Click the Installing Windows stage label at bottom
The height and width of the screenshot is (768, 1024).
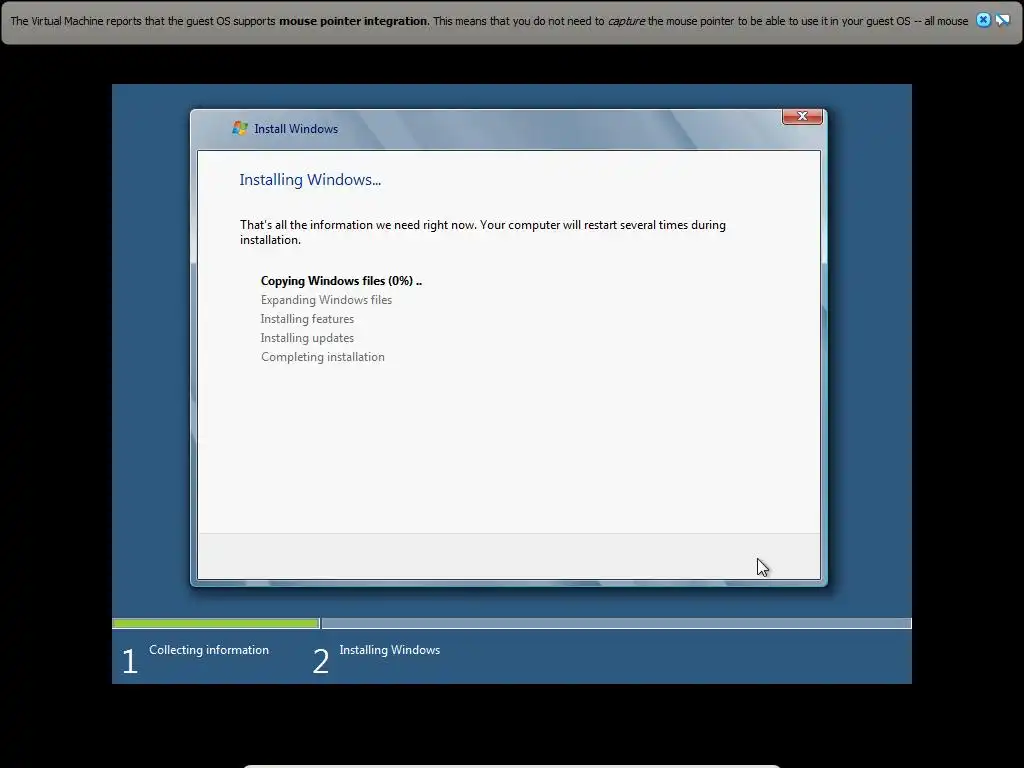point(389,650)
